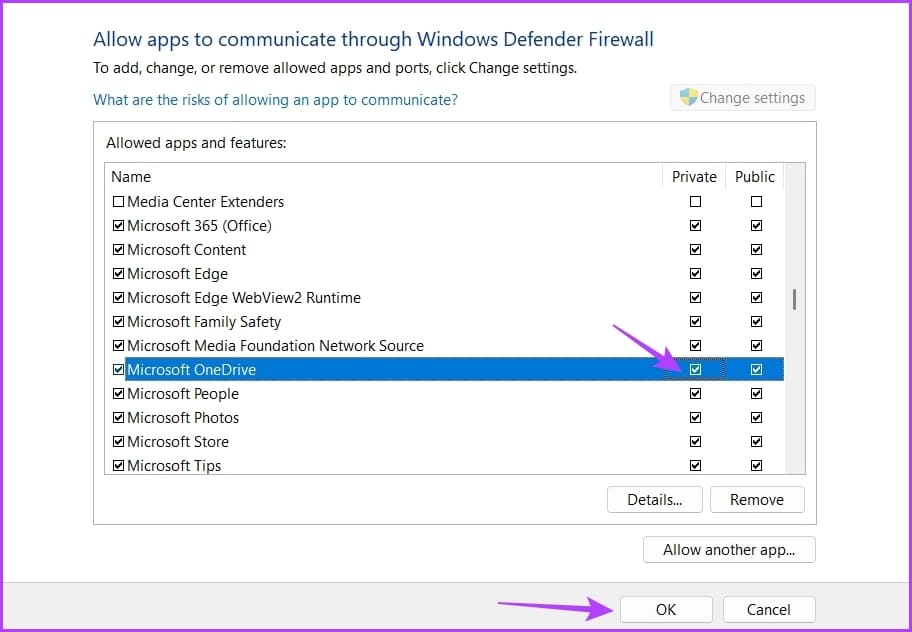Screen dimensions: 912x632
Task: Select the Microsoft 365 (Office) row text
Action: (200, 226)
